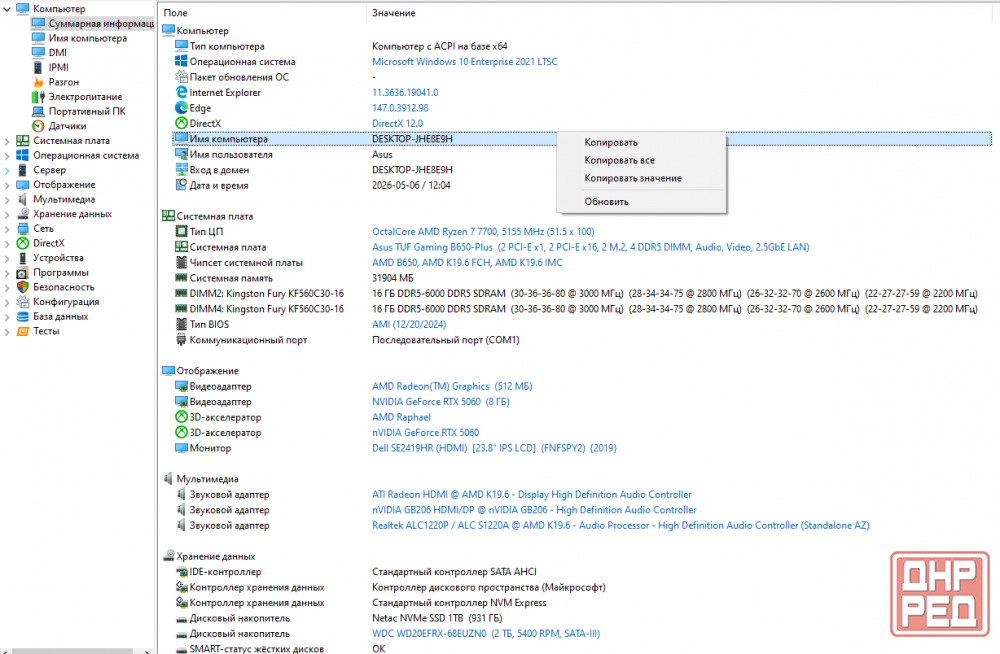Image resolution: width=1000 pixels, height=654 pixels.
Task: Click the Разгон flame icon in tree
Action: click(38, 82)
